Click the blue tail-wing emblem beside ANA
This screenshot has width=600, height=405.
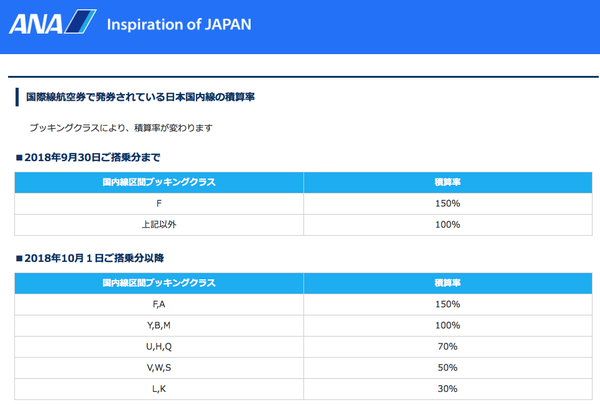80,22
